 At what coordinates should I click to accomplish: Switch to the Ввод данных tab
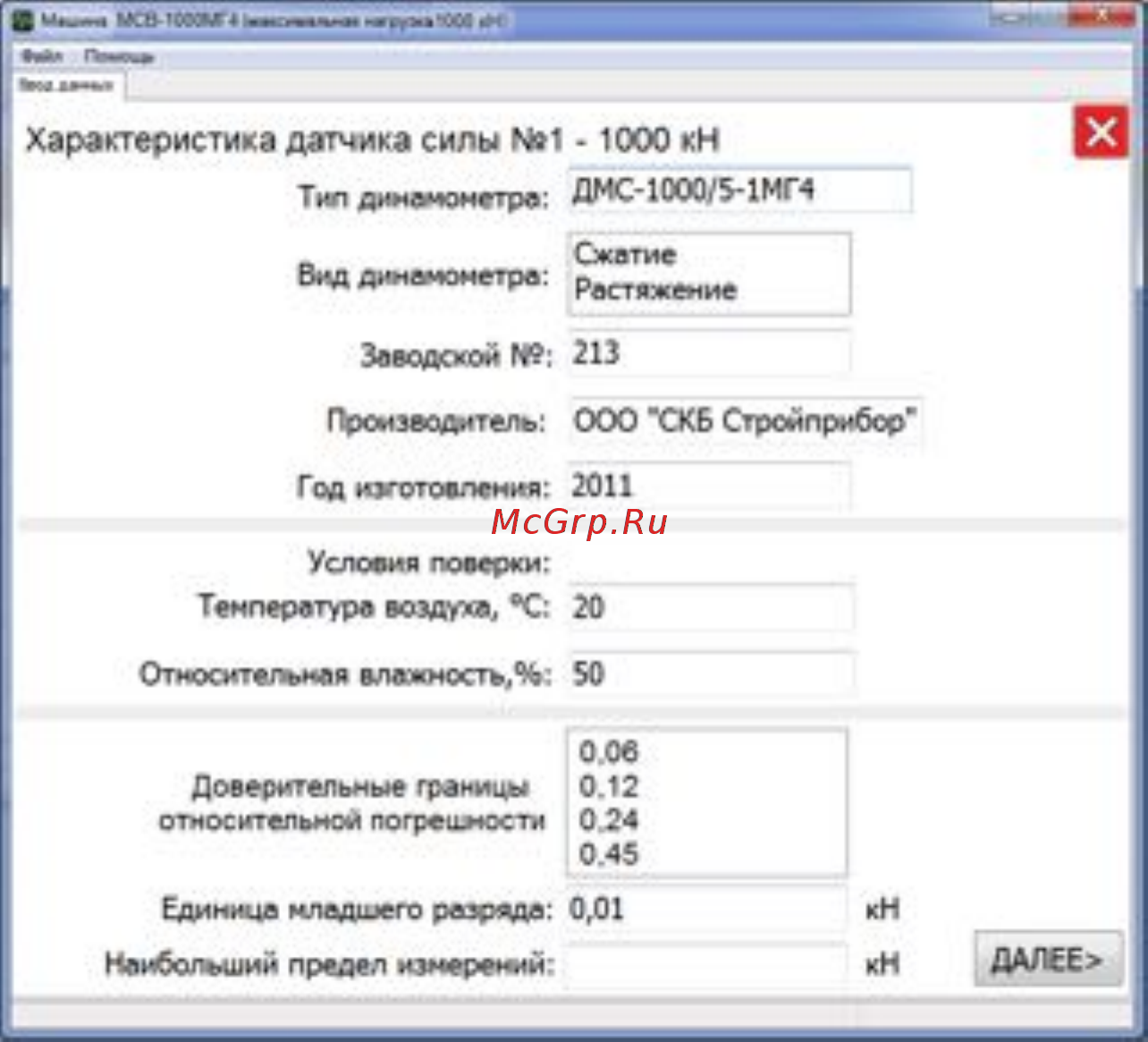click(x=67, y=86)
